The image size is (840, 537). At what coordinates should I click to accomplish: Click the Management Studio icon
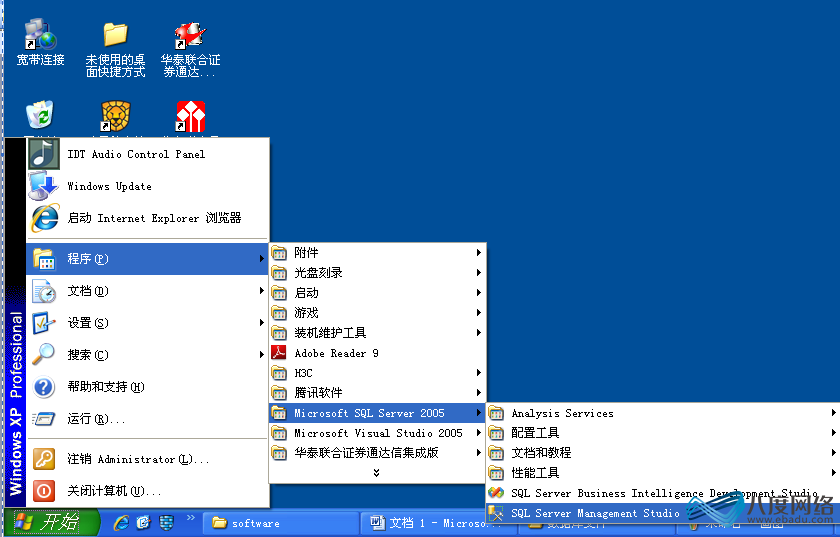(496, 513)
